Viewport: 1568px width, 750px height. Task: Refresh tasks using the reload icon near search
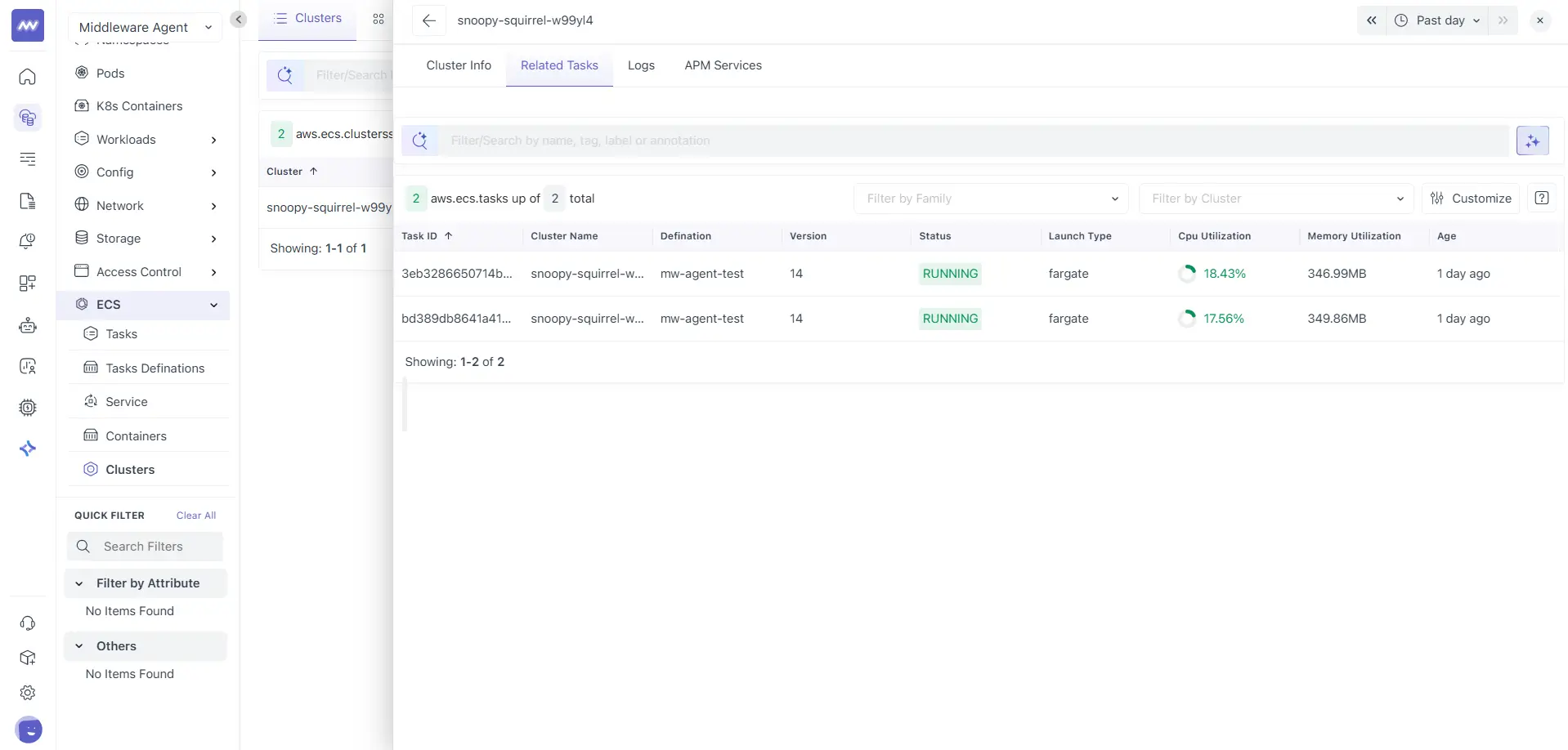[x=421, y=141]
